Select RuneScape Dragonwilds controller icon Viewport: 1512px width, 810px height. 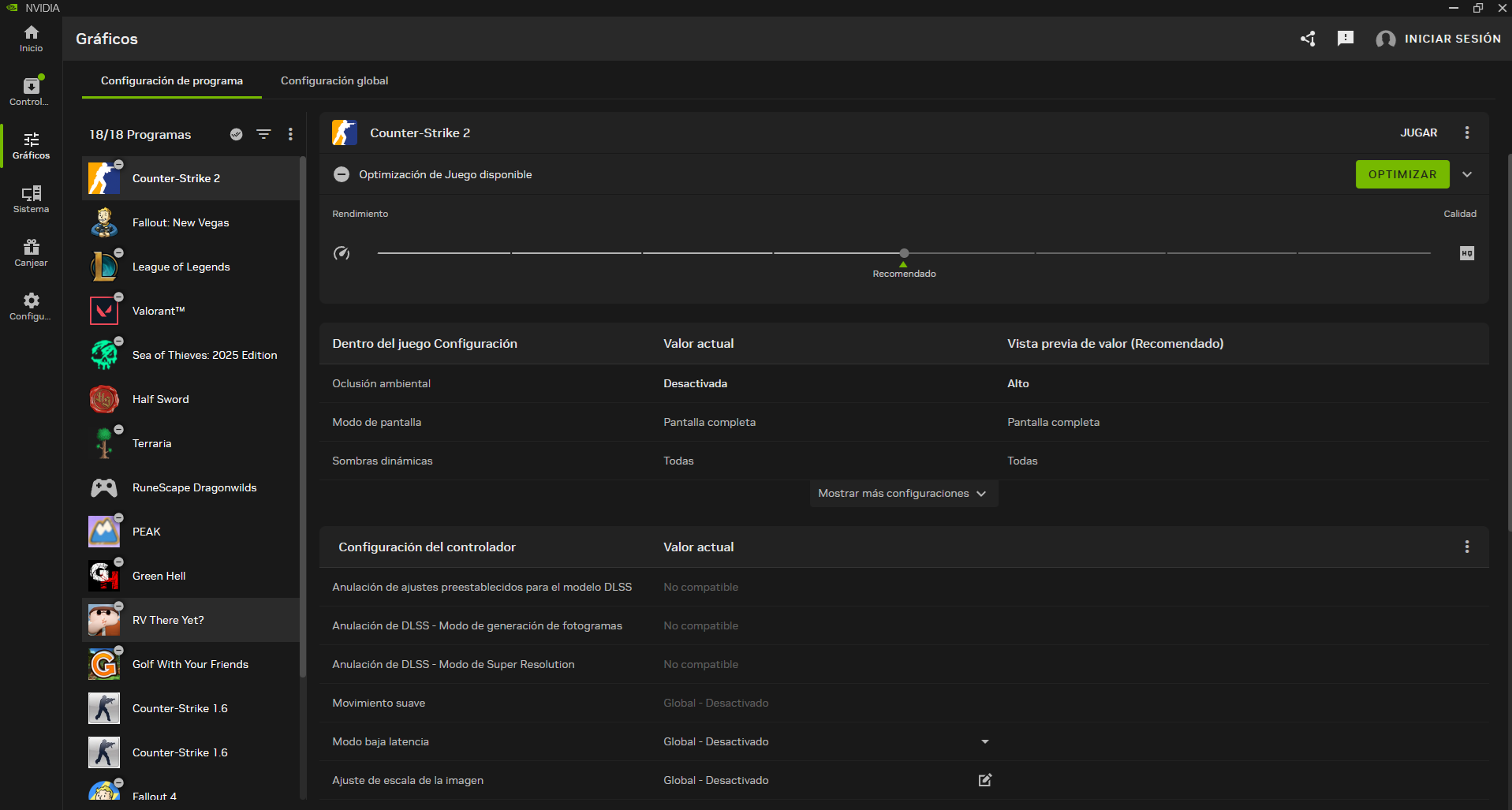(x=104, y=487)
